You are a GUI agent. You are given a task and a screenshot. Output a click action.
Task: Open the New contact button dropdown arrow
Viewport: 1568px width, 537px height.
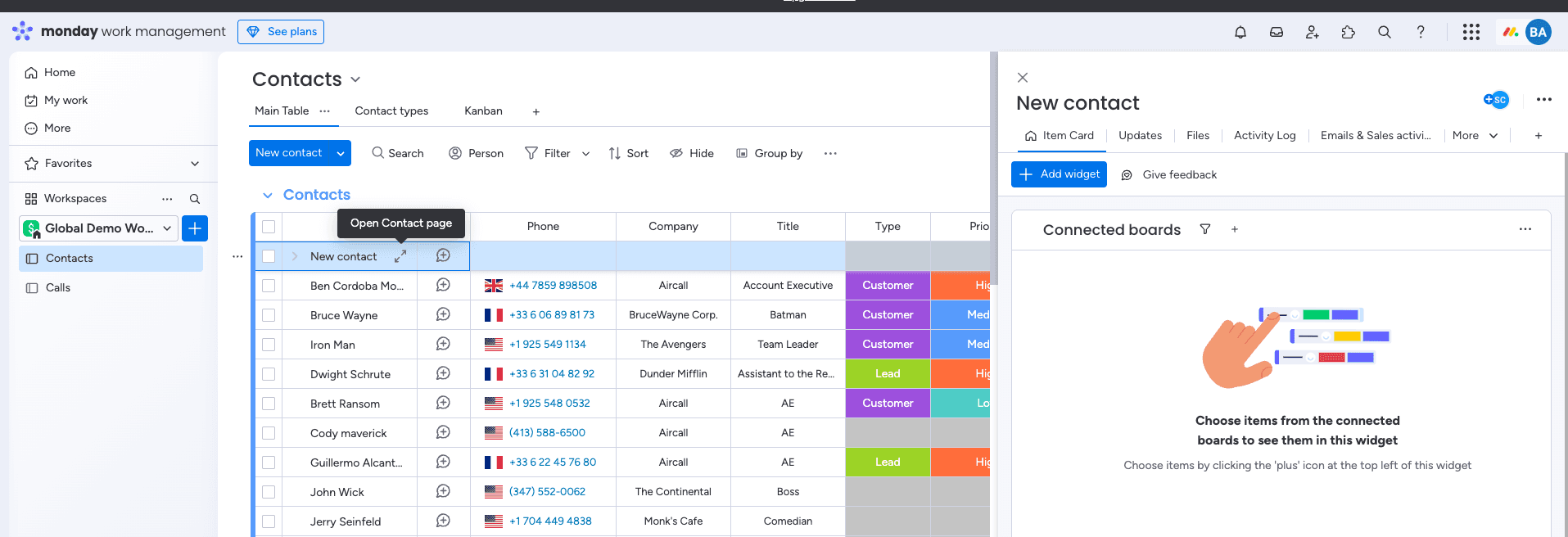click(x=341, y=153)
